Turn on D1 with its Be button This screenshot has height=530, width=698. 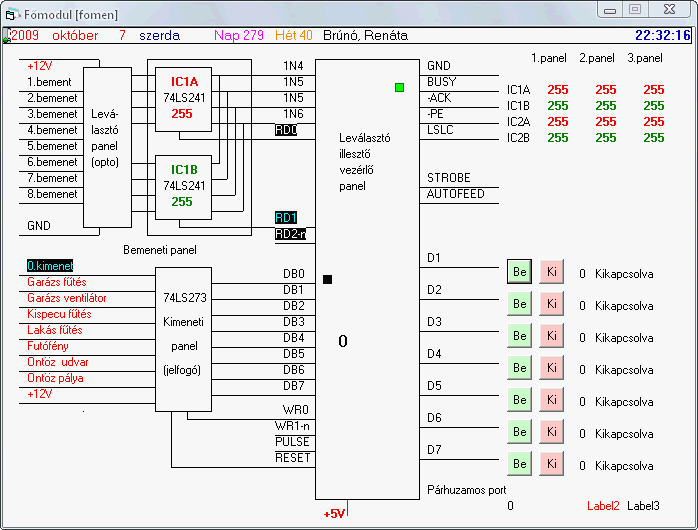(x=519, y=271)
